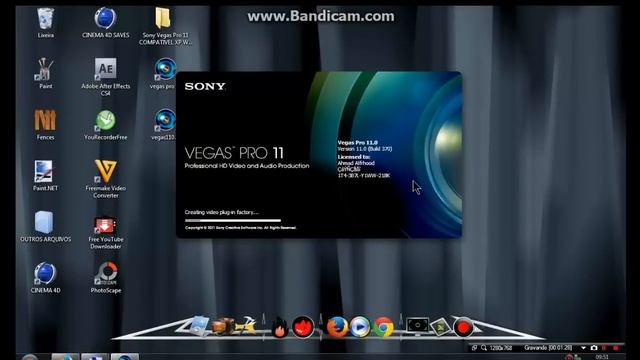Launch PhotoScape from the desktop
This screenshot has width=640, height=360.
pyautogui.click(x=105, y=278)
